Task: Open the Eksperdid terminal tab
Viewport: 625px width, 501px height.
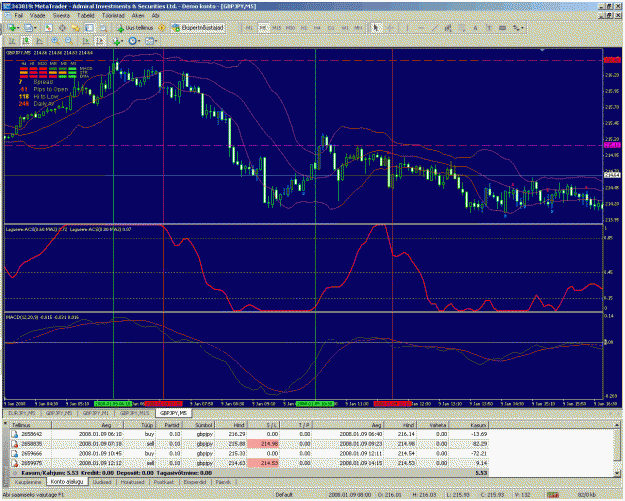Action: tap(195, 482)
